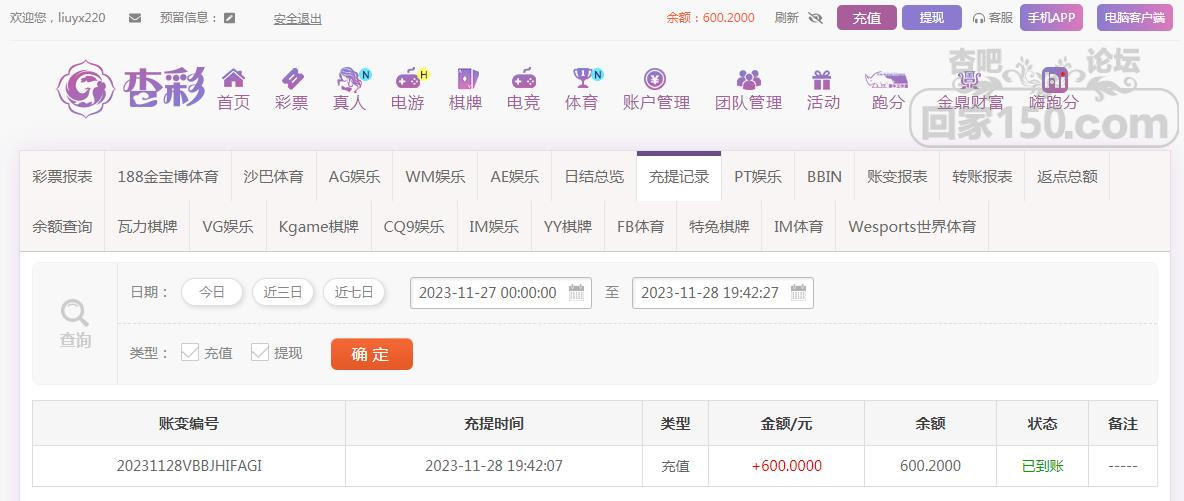Switch to VG娱乐 tab
This screenshot has height=501, width=1184.
click(x=228, y=227)
